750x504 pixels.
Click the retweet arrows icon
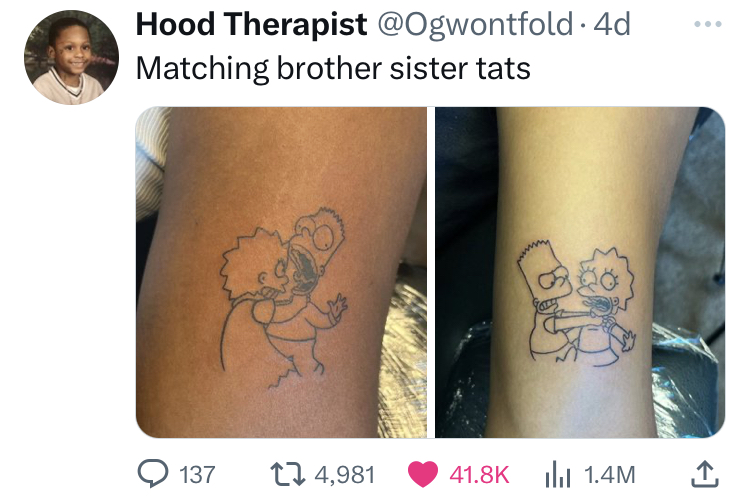(x=288, y=474)
